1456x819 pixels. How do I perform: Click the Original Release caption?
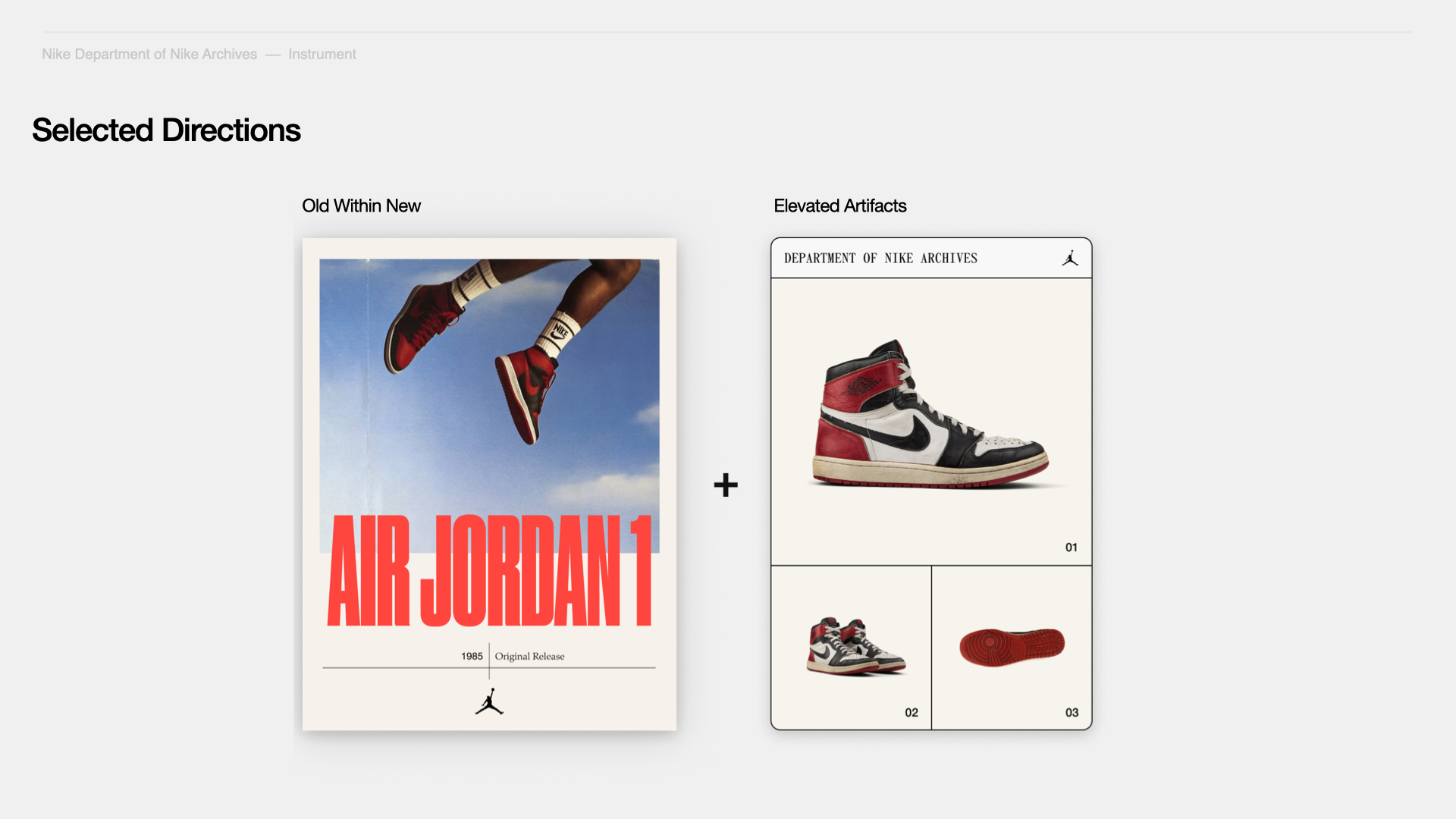tap(529, 656)
